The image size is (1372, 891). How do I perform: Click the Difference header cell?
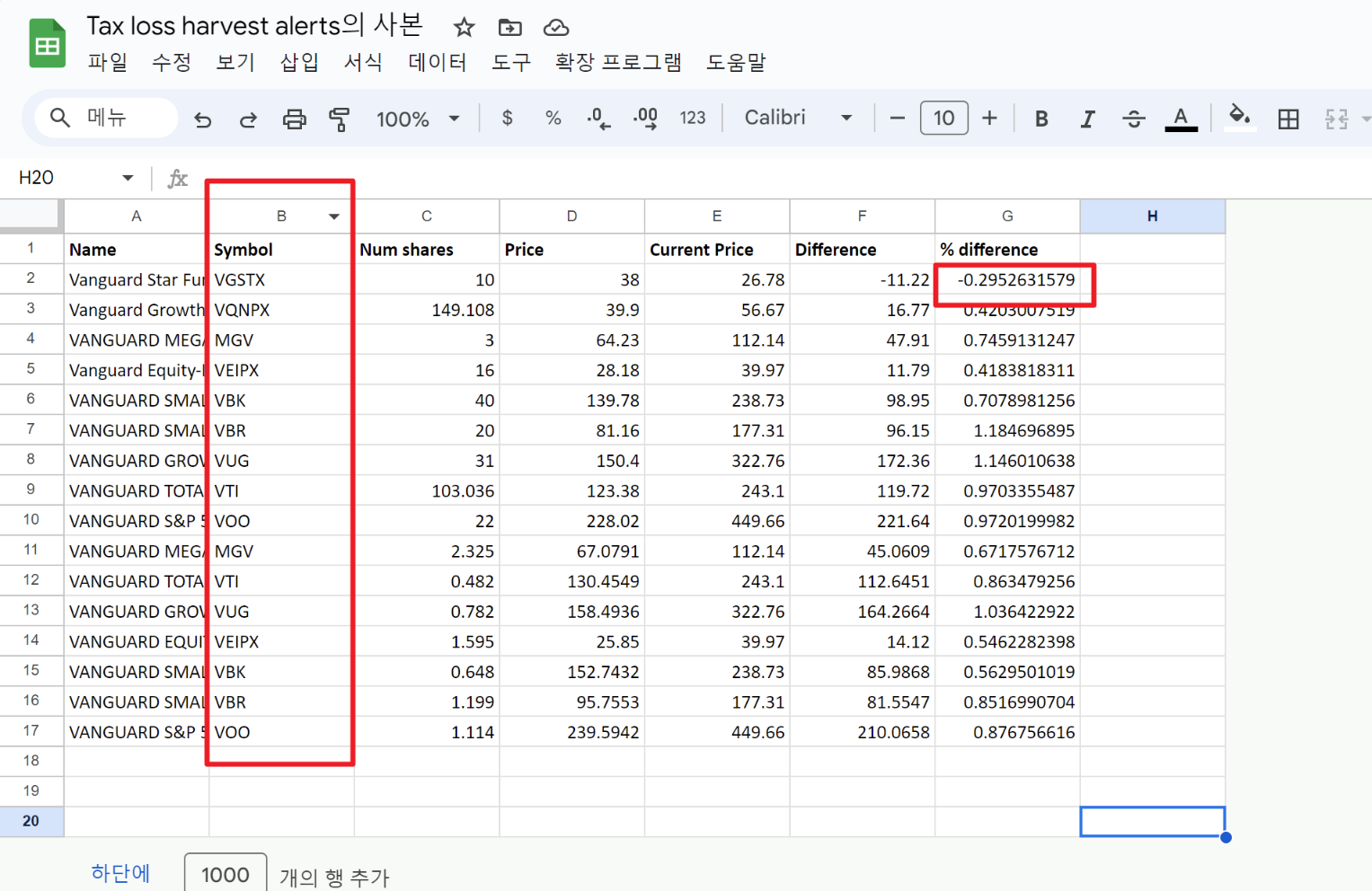coord(863,250)
